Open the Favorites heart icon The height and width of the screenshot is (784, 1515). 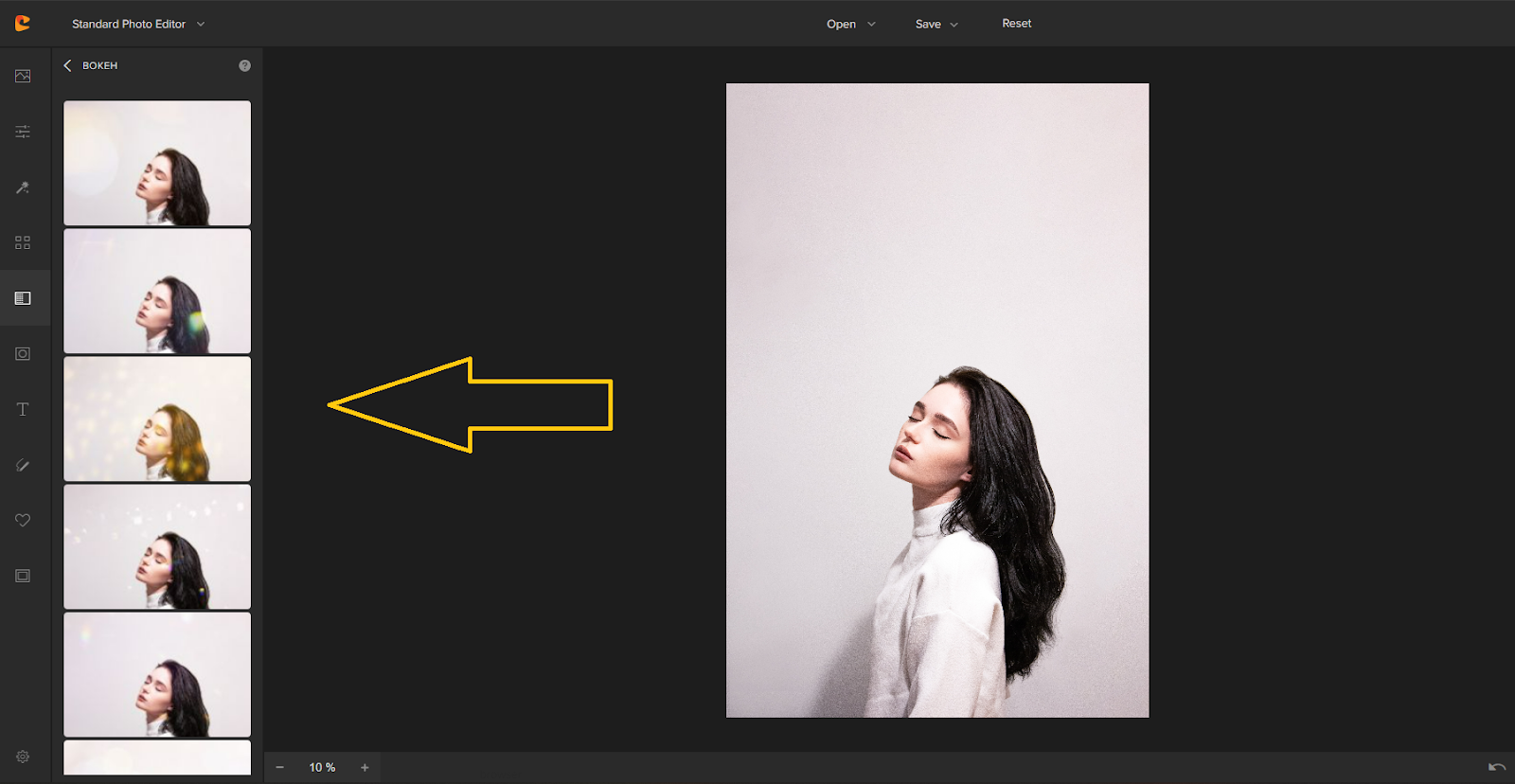[23, 521]
